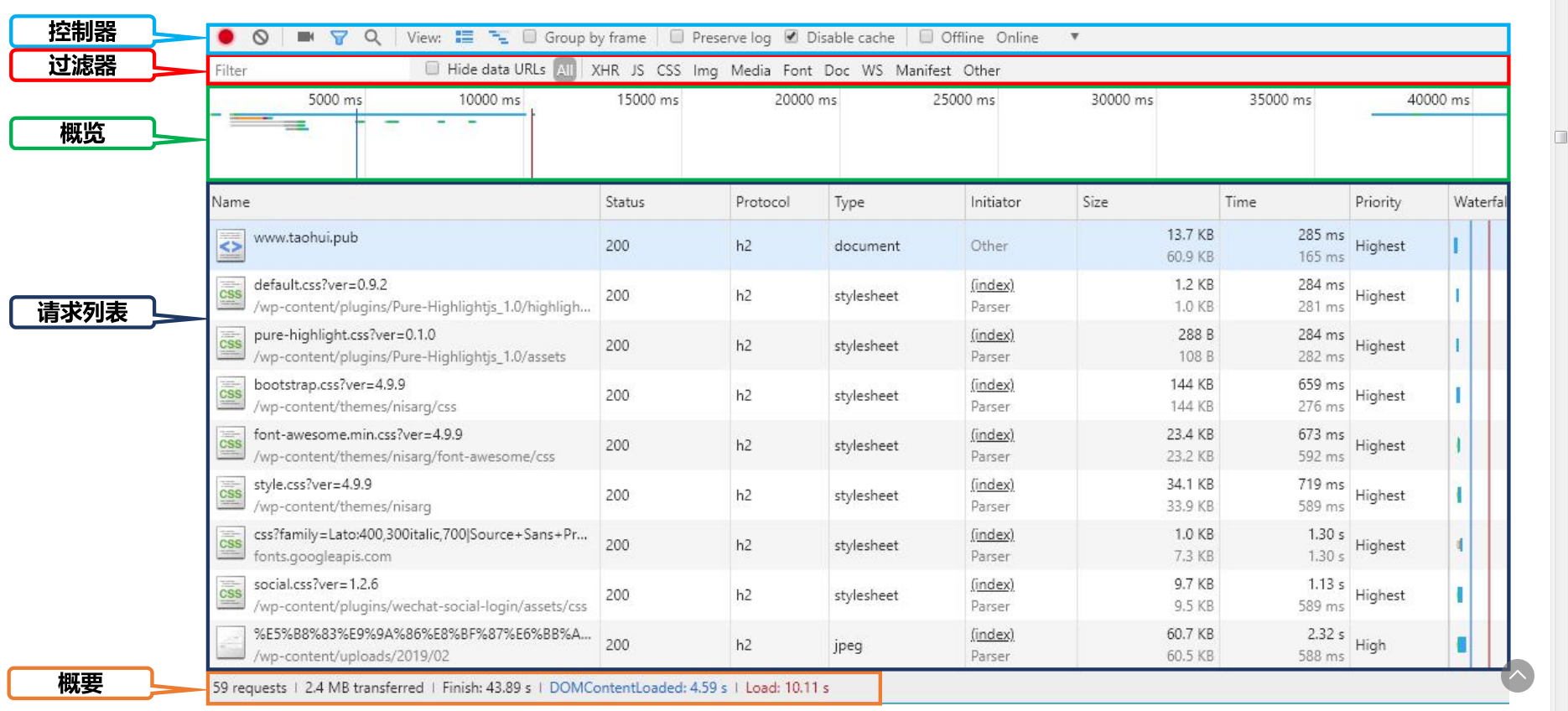
Task: Enable Hide data URLs checkbox
Action: click(433, 69)
